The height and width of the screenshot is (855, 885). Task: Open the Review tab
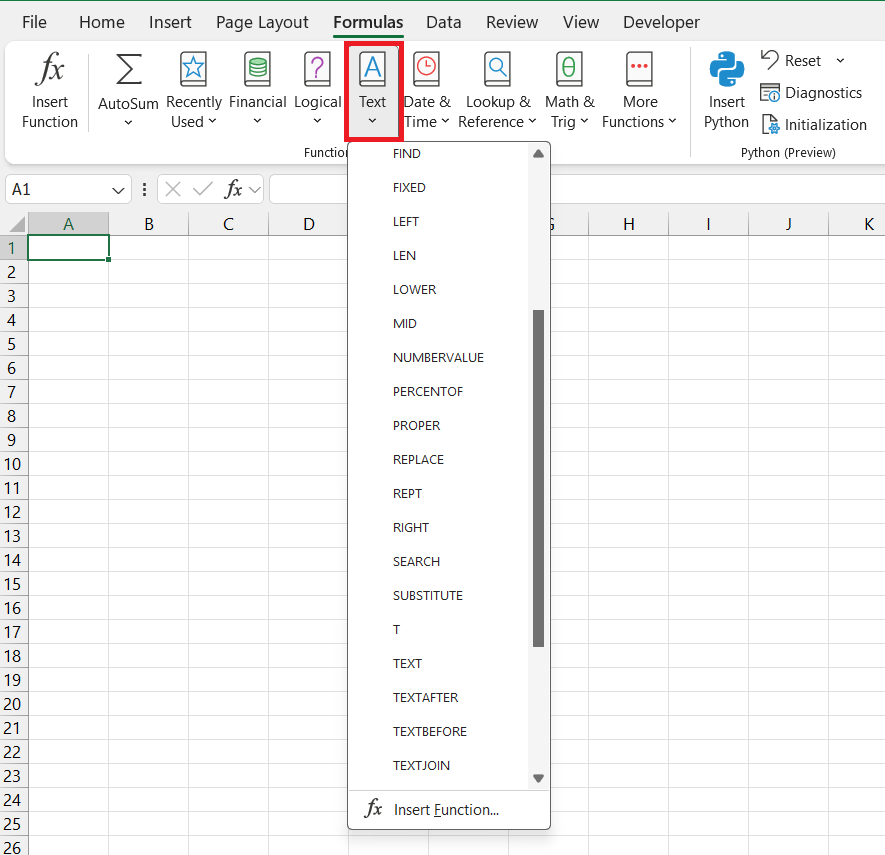pos(511,21)
